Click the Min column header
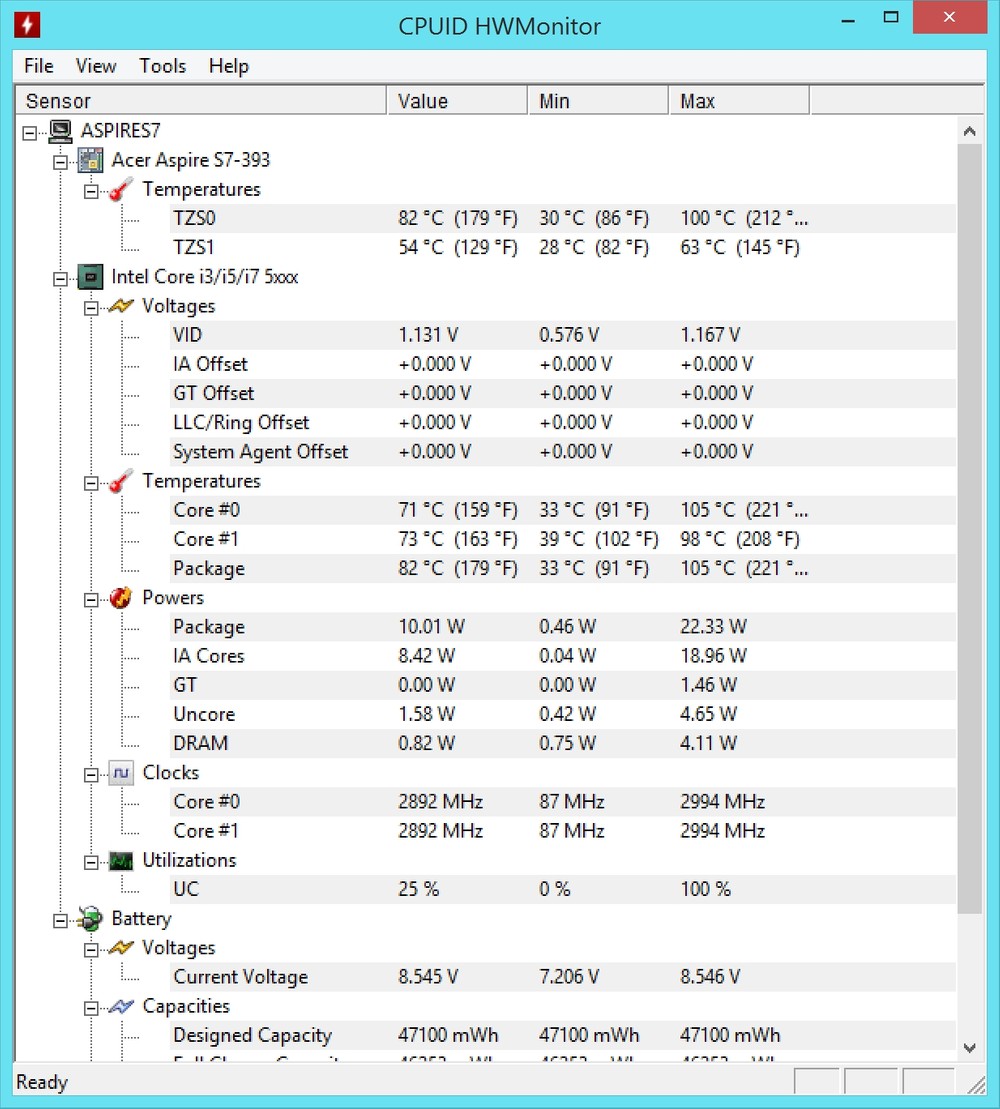This screenshot has width=1000, height=1109. [598, 100]
